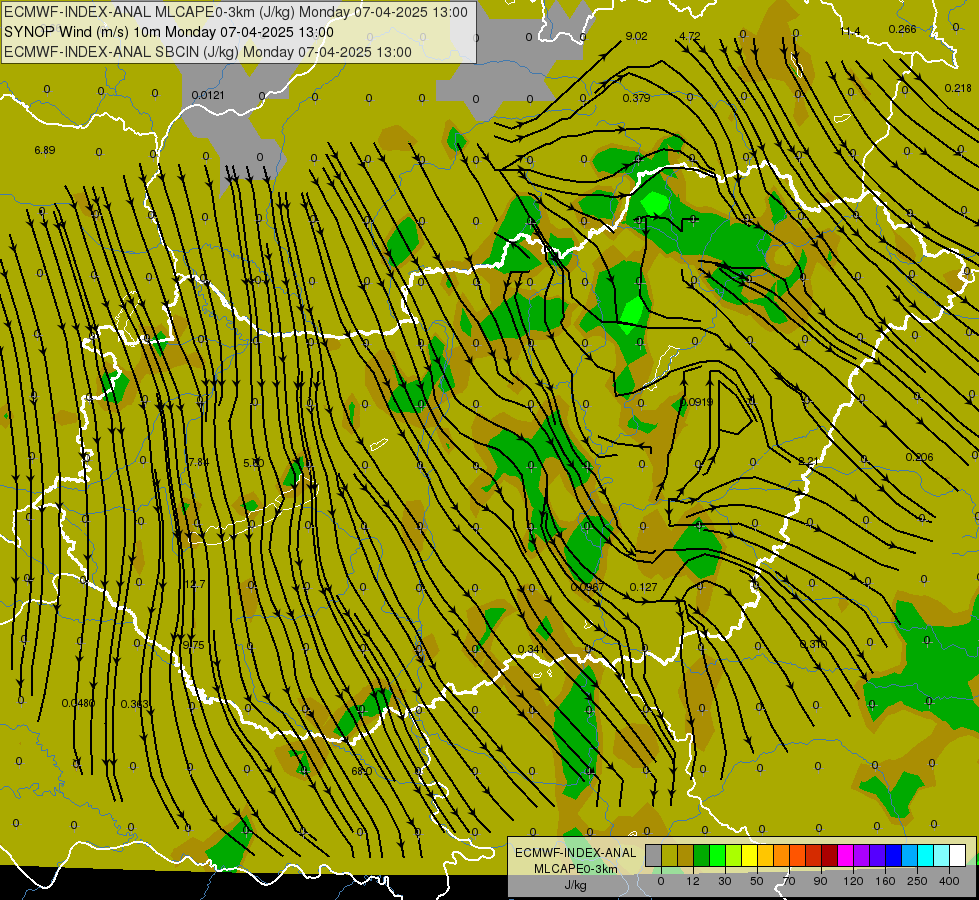
Task: Click the map value 0.127
Action: pyautogui.click(x=643, y=587)
